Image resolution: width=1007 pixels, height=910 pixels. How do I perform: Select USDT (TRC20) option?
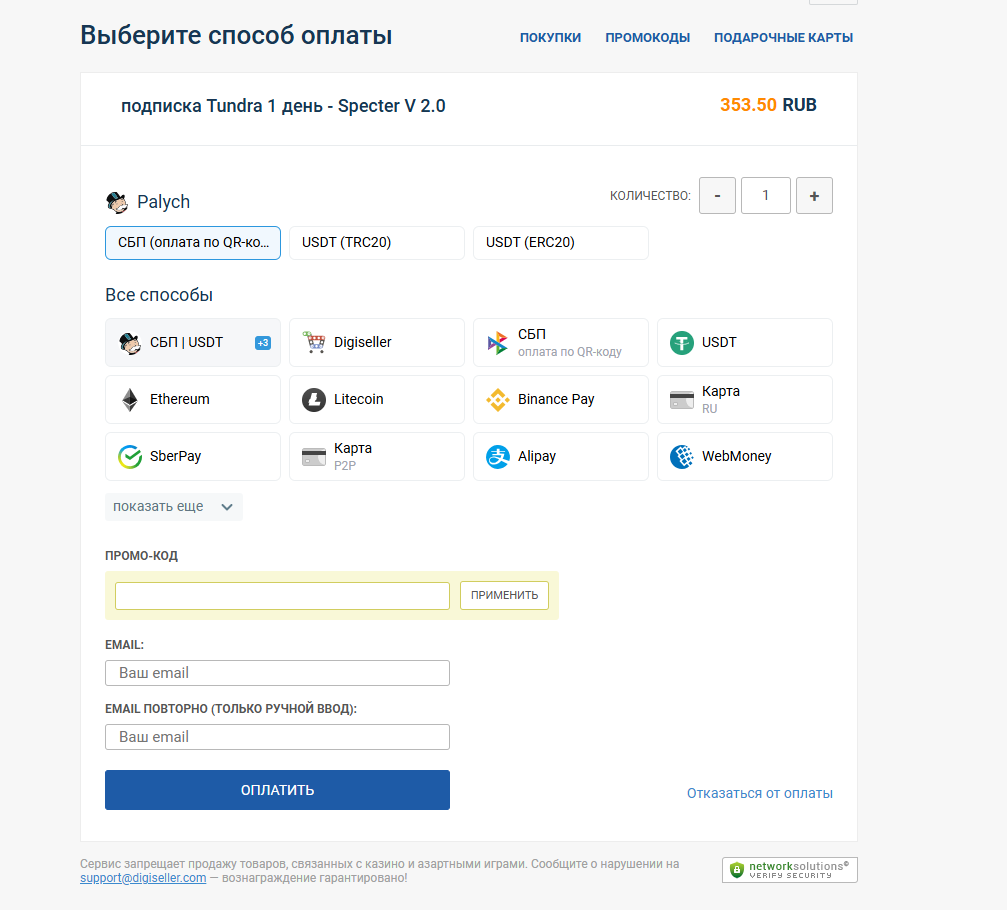tap(376, 243)
